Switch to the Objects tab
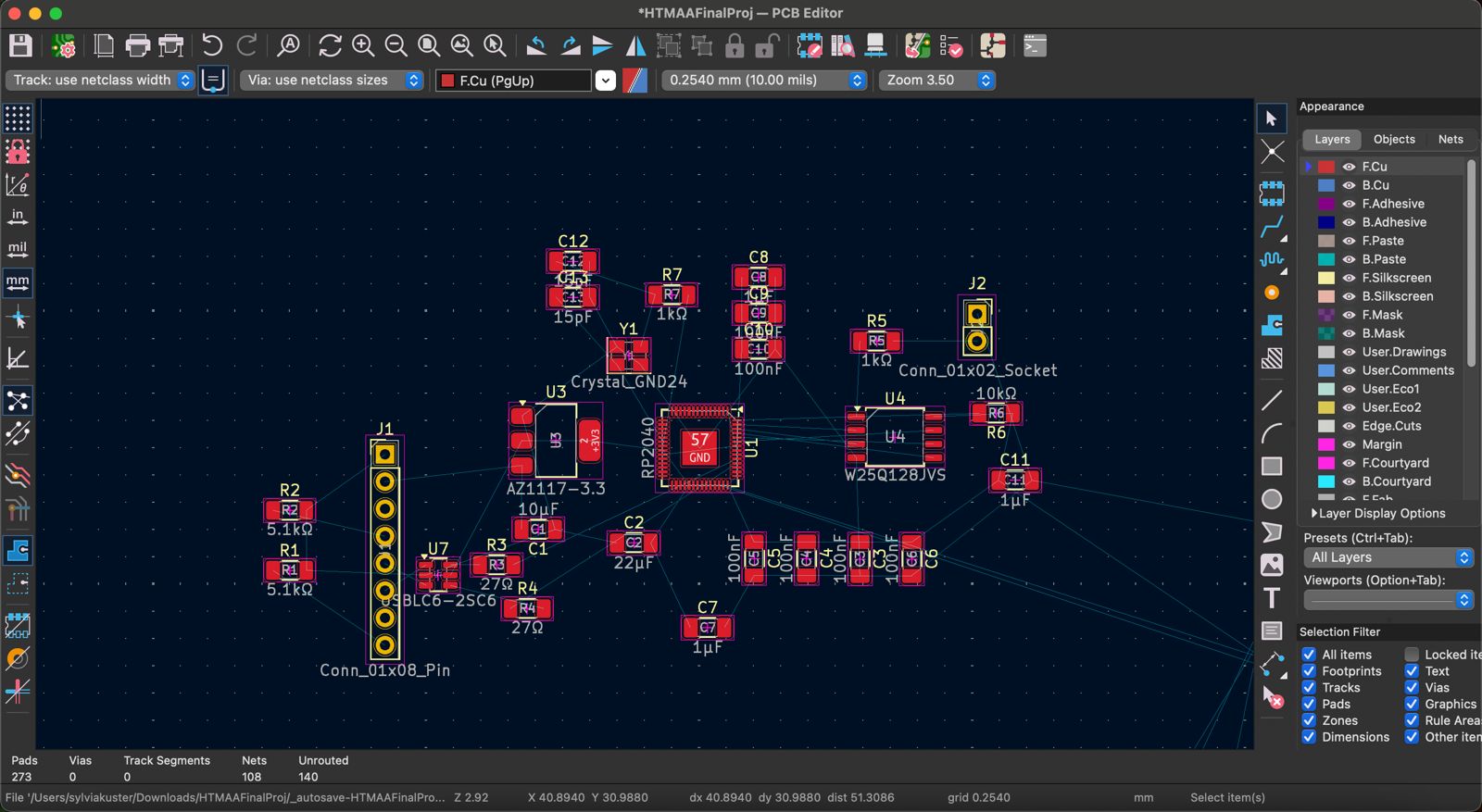 pos(1393,139)
